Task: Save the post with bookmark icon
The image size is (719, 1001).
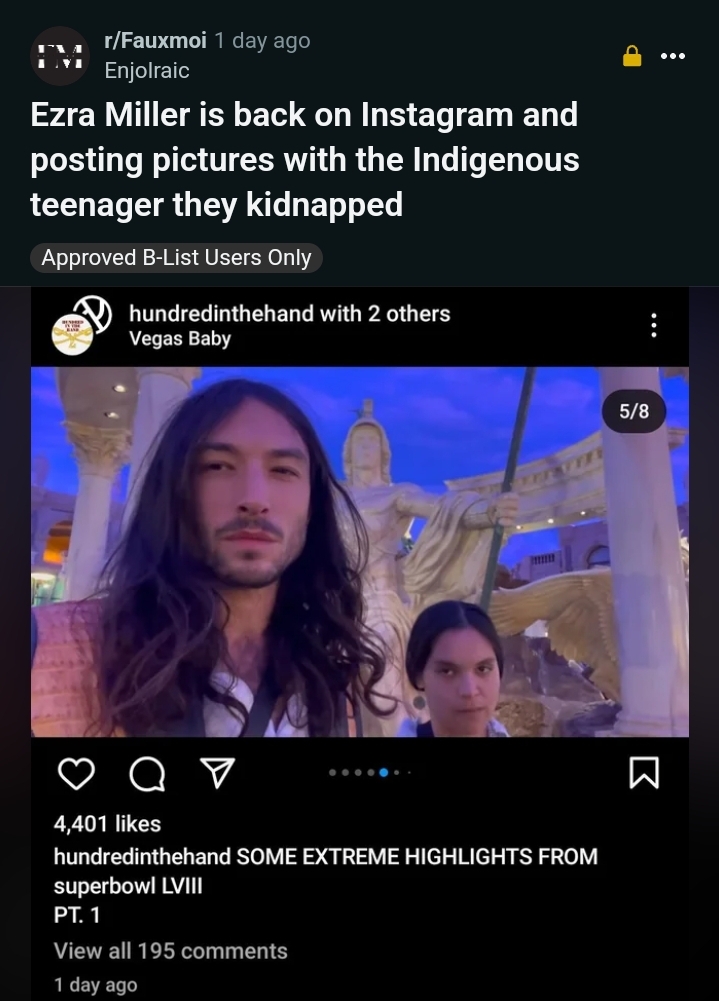Action: [644, 773]
